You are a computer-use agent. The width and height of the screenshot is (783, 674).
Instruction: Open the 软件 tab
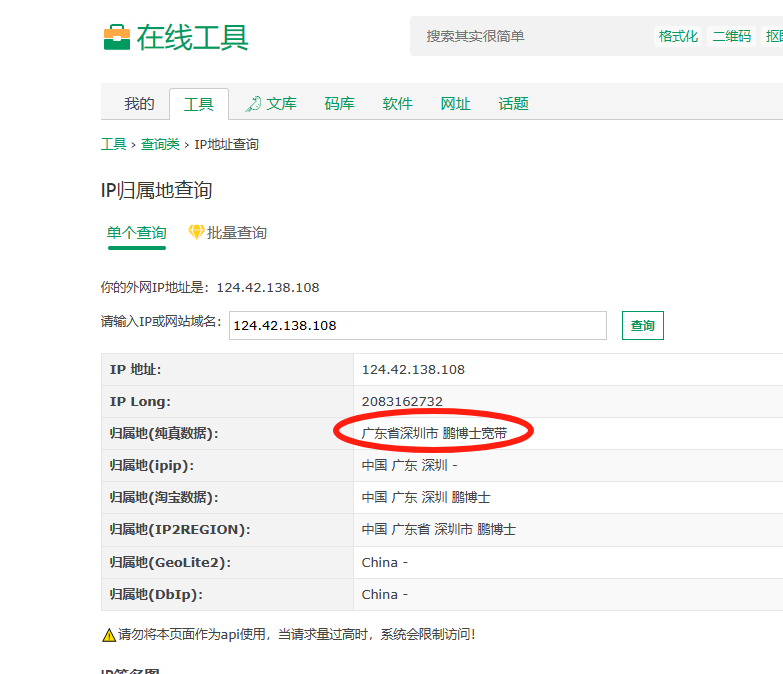point(397,104)
